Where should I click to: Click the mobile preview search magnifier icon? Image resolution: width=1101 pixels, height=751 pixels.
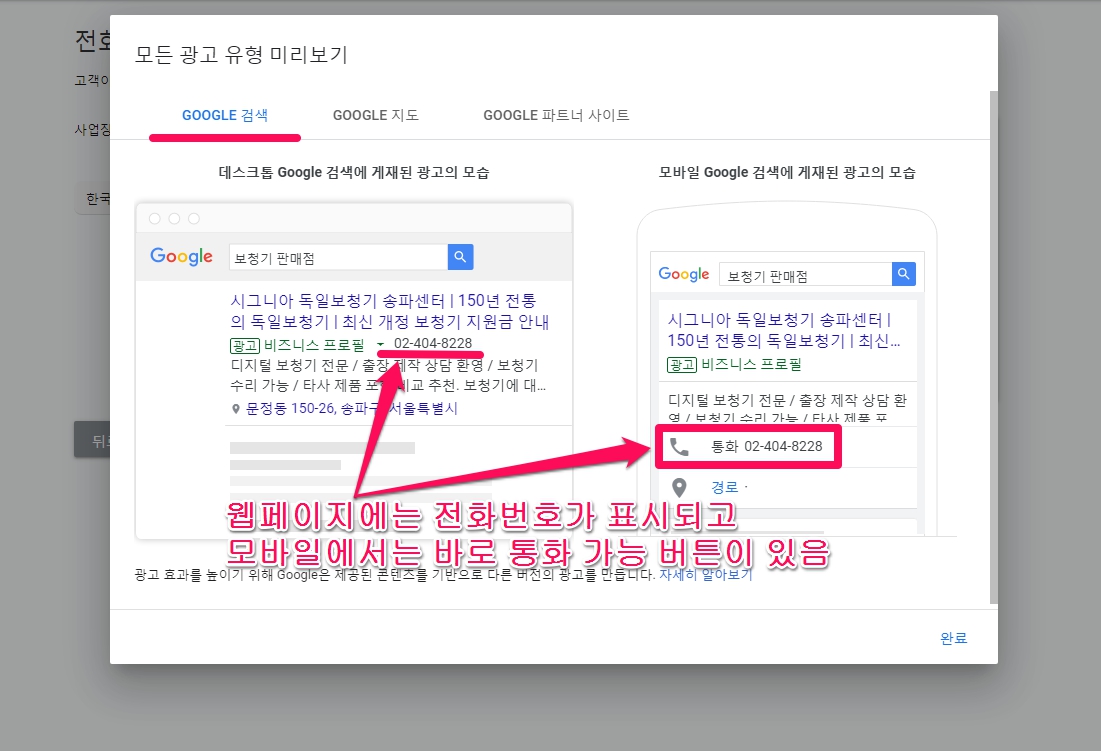[904, 274]
